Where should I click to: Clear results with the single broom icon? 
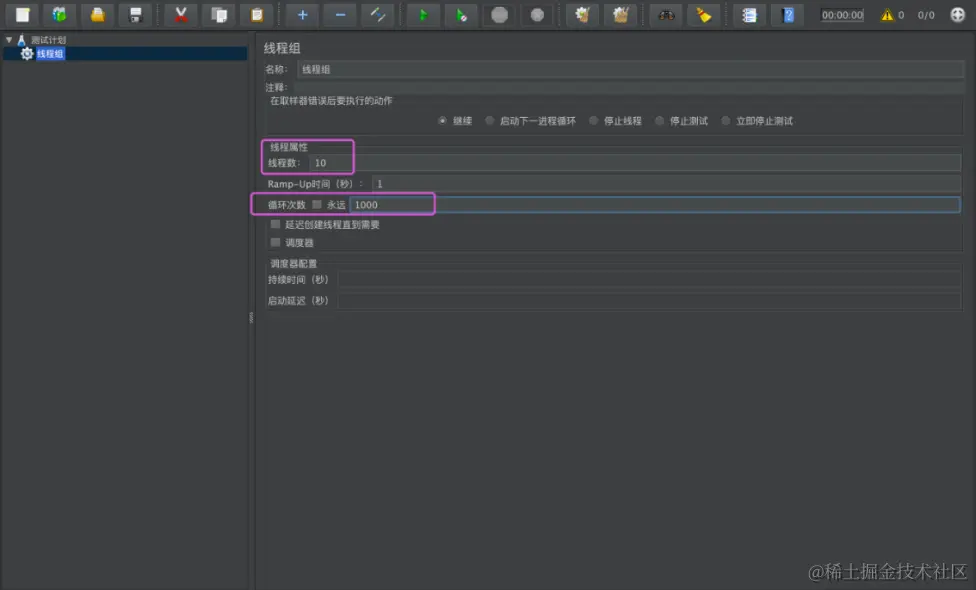pyautogui.click(x=583, y=15)
